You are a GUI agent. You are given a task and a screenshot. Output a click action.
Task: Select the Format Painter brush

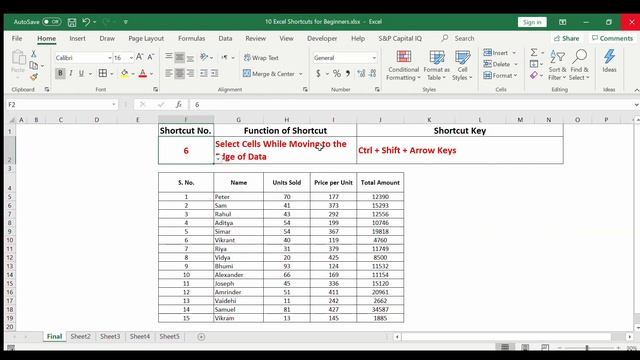34,76
